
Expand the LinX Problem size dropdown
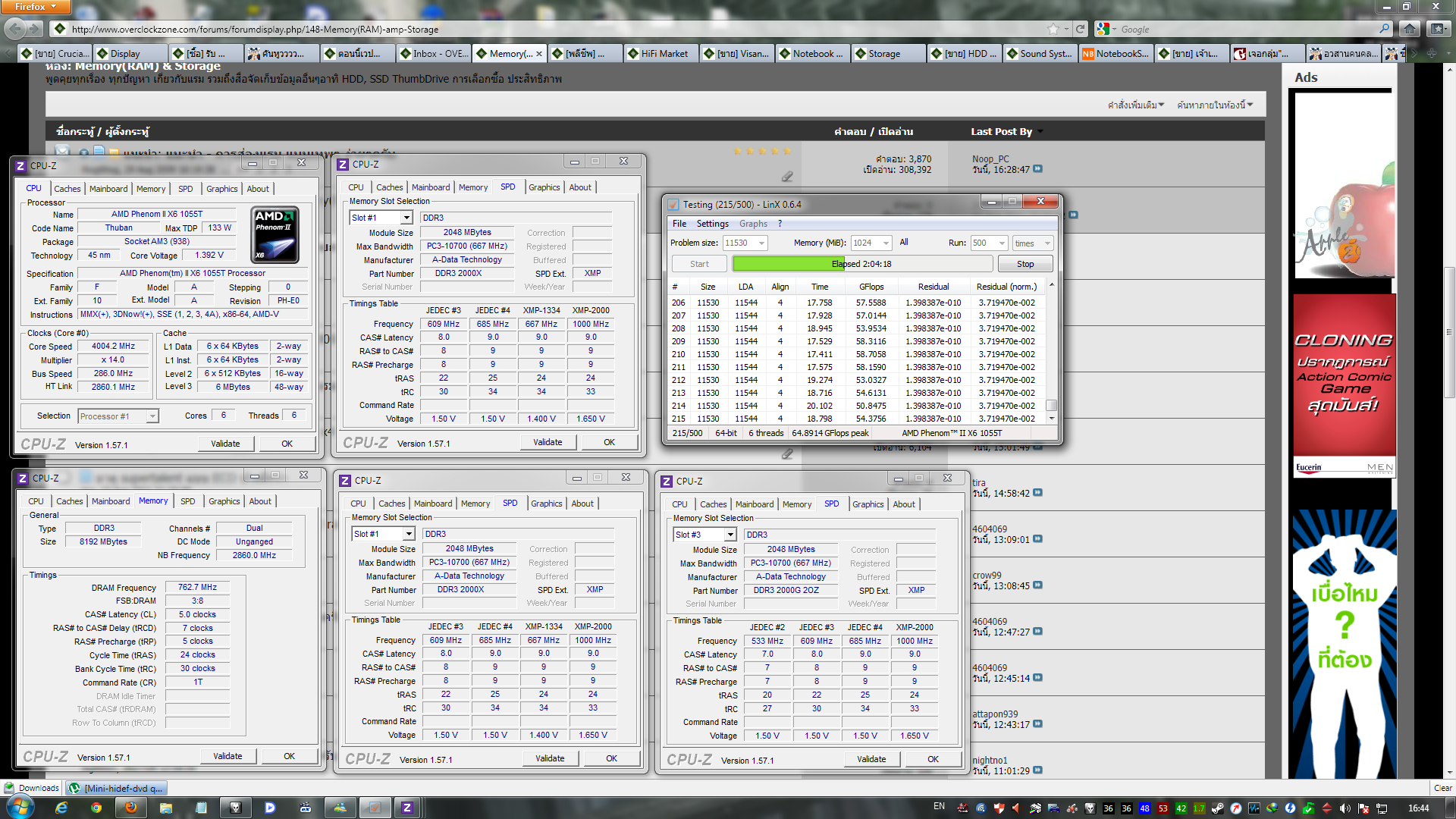point(761,243)
